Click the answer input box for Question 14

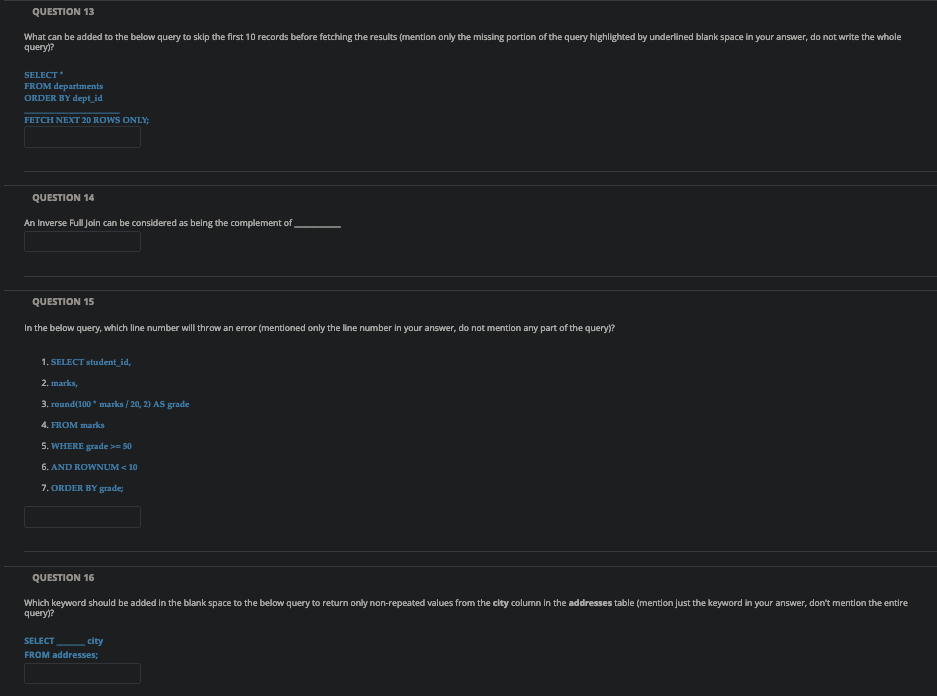tap(82, 241)
